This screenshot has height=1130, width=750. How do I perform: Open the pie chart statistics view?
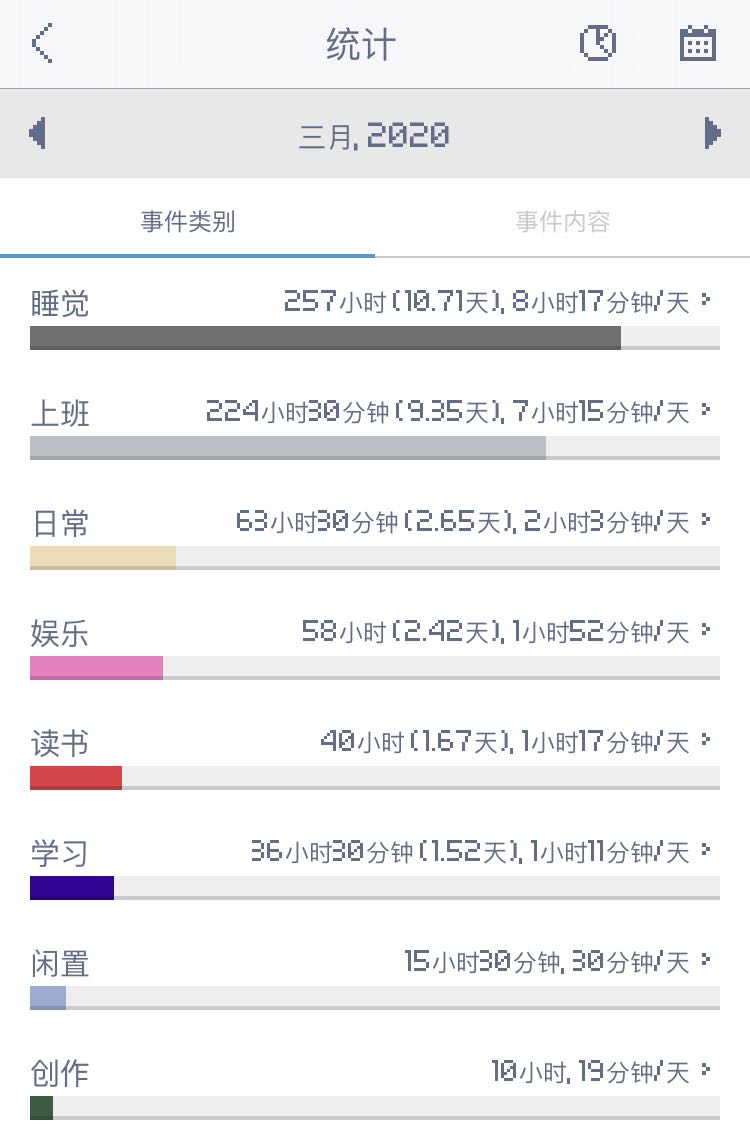coord(598,44)
